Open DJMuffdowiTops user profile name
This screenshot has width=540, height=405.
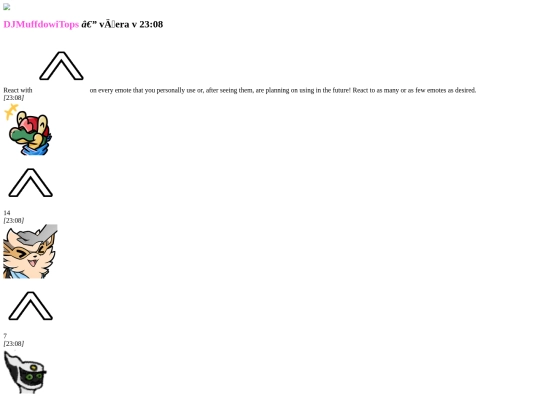click(x=41, y=24)
